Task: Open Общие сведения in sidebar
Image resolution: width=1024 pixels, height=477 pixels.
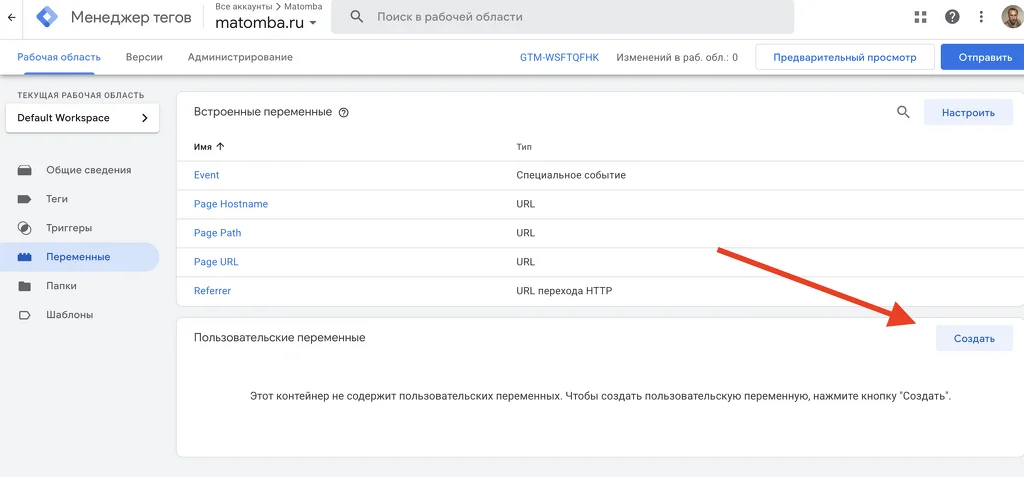Action: [89, 170]
